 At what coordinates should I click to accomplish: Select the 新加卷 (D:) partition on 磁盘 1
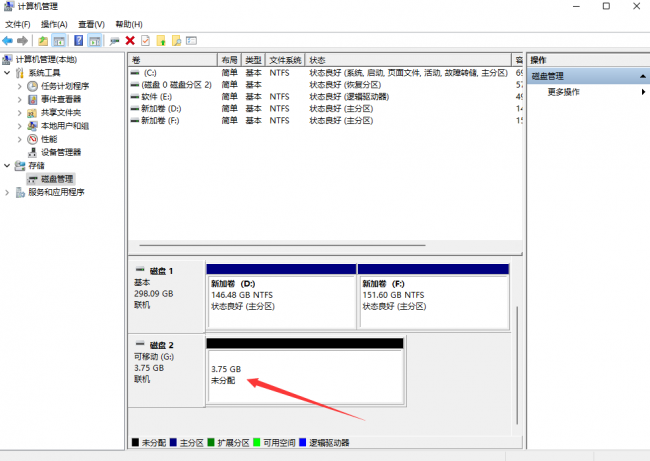click(281, 297)
